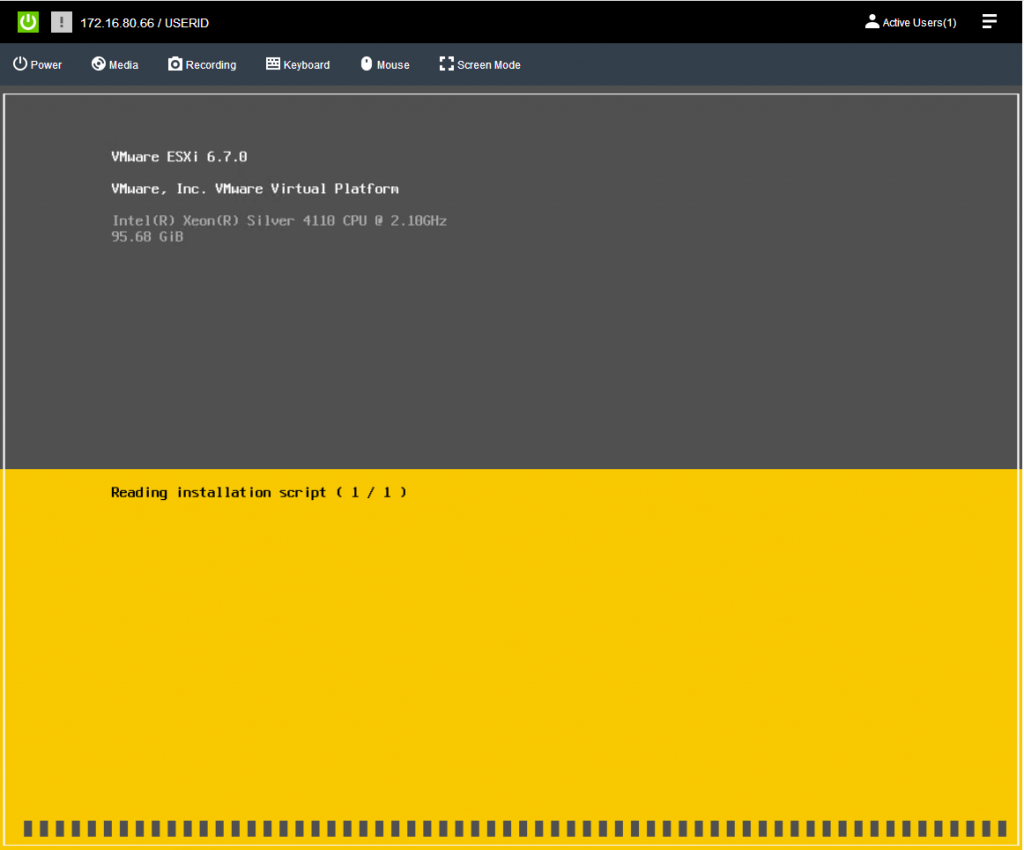Open the Media menu
The image size is (1024, 850).
[x=115, y=65]
